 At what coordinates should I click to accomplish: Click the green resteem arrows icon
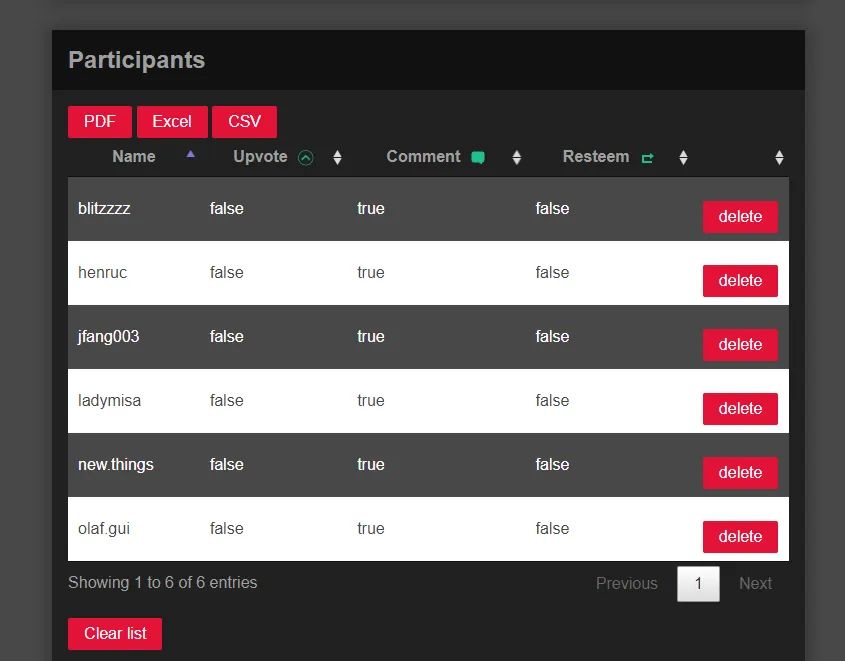pyautogui.click(x=647, y=158)
